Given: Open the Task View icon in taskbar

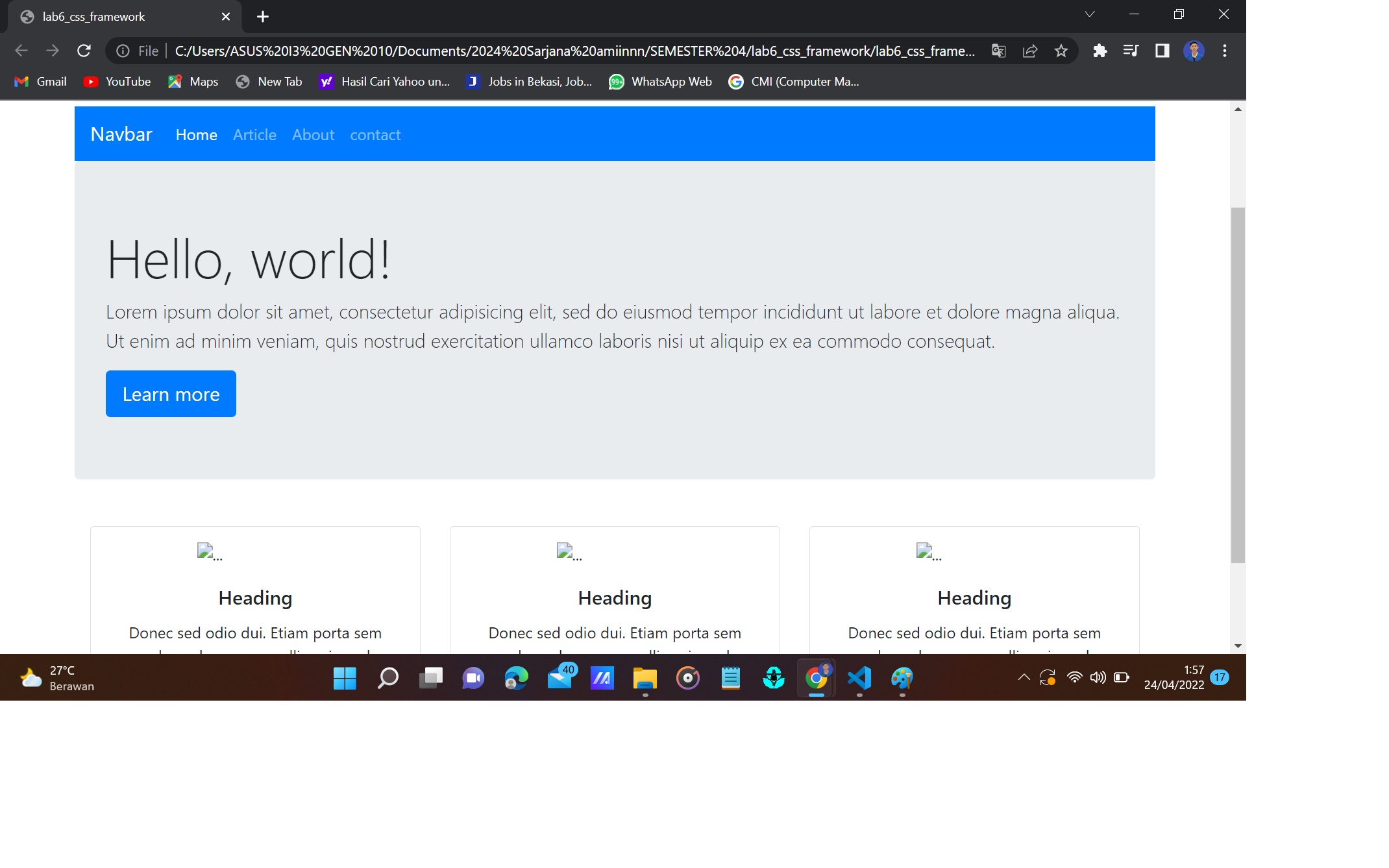Looking at the screenshot, I should click(x=431, y=678).
